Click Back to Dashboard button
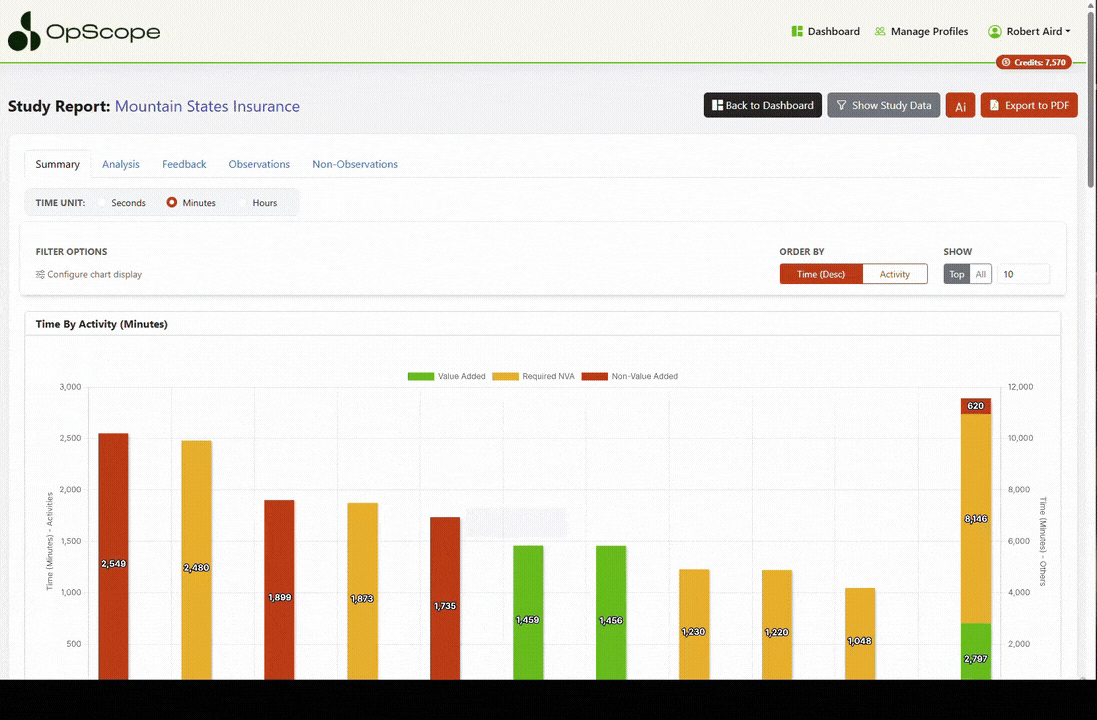The height and width of the screenshot is (720, 1097). click(x=763, y=106)
